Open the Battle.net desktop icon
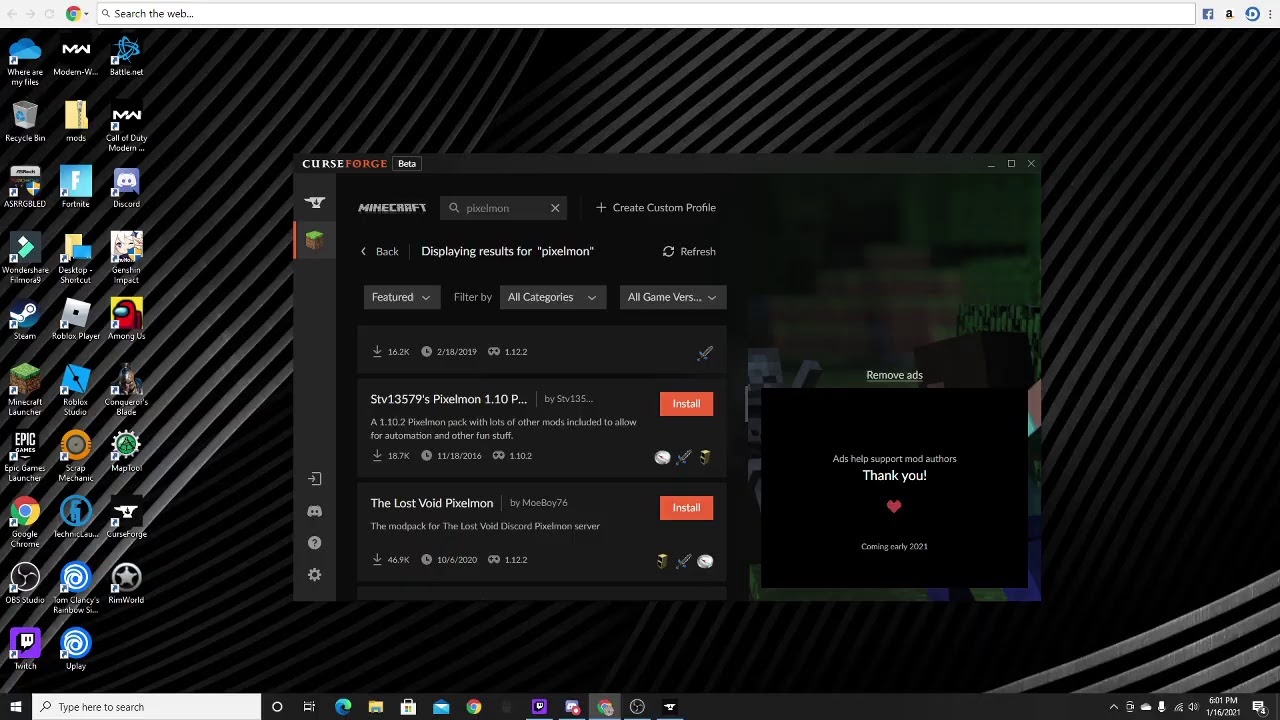This screenshot has width=1280, height=720. click(x=126, y=57)
